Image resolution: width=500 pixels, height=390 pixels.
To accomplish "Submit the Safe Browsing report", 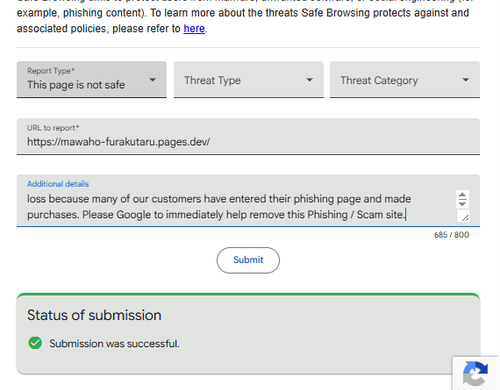I will coord(248,260).
